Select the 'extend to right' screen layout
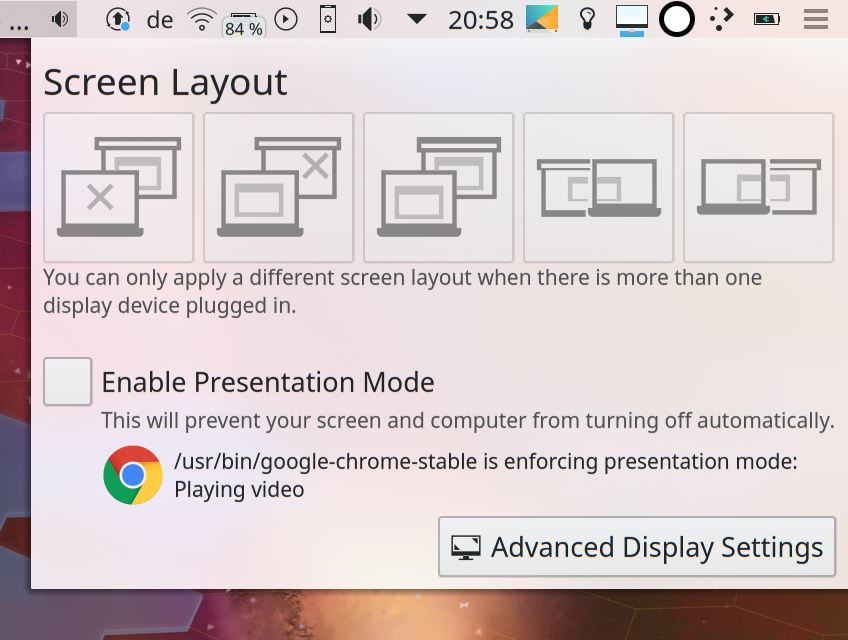848x640 pixels. click(x=758, y=187)
